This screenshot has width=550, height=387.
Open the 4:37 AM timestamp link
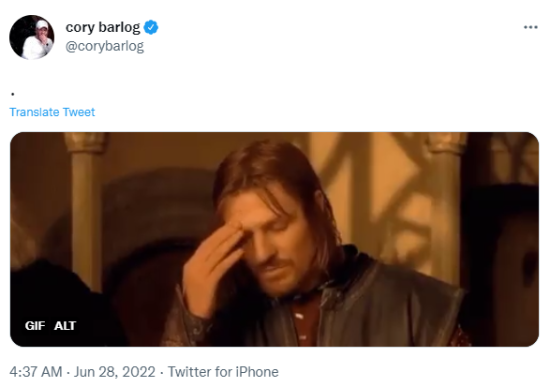36,372
